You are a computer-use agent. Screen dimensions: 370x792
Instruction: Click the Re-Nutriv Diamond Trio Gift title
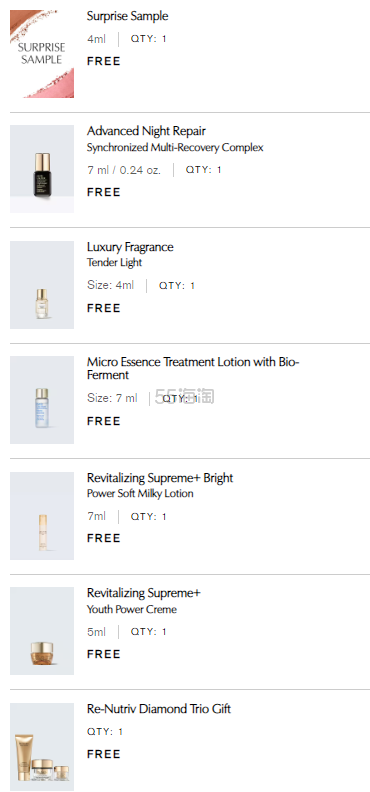click(159, 709)
